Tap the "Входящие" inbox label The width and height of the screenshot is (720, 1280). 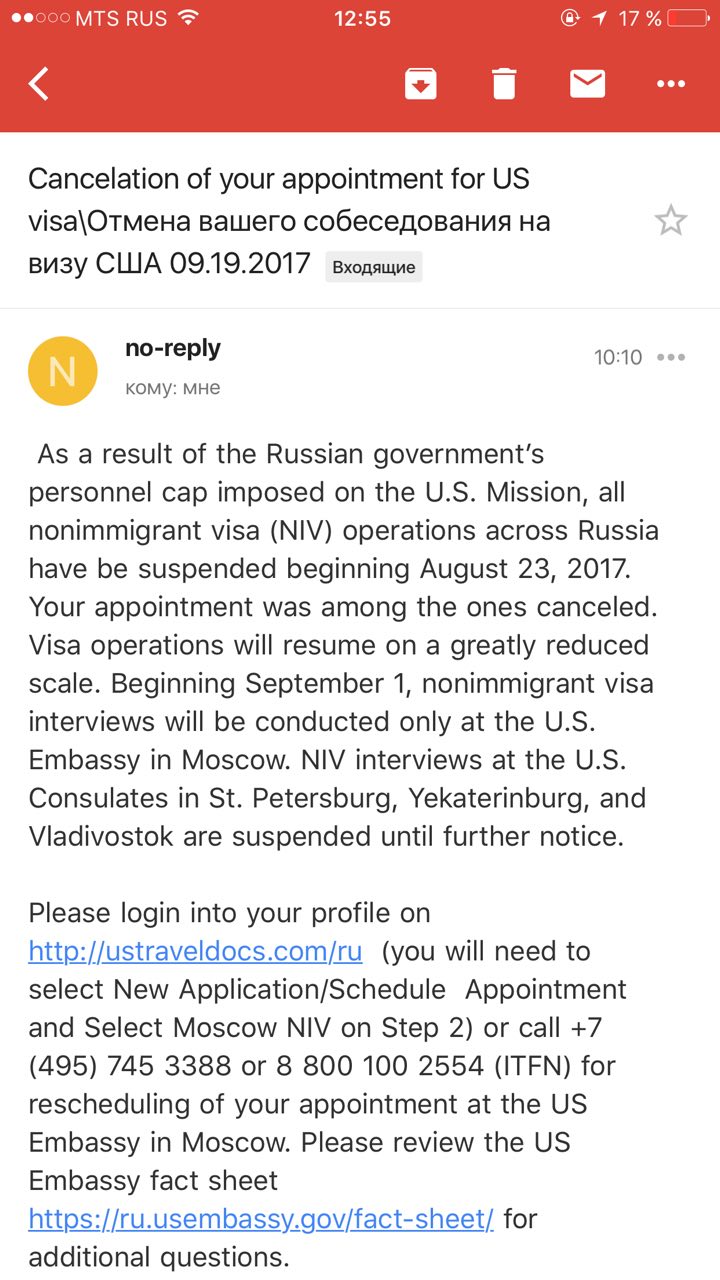374,267
